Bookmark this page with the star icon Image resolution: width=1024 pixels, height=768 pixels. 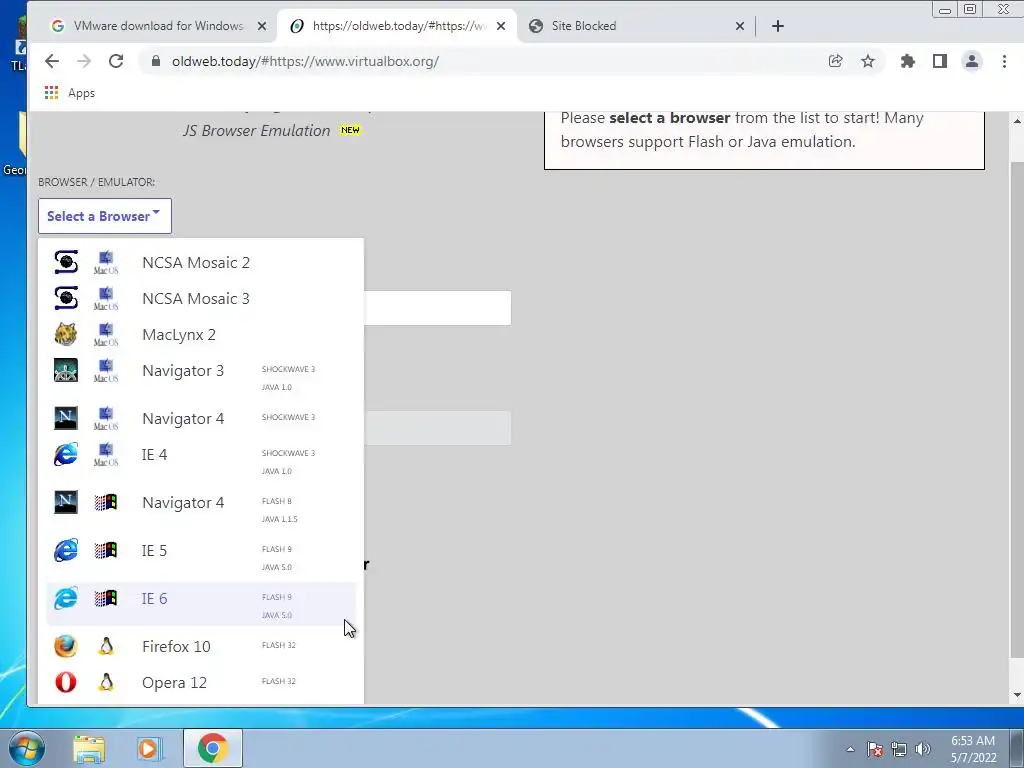click(868, 61)
